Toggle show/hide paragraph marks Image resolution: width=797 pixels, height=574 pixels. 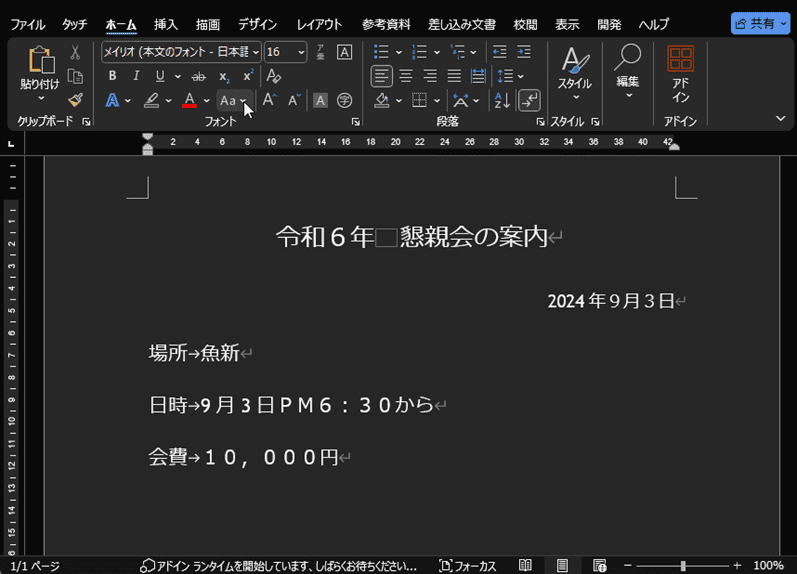coord(529,100)
